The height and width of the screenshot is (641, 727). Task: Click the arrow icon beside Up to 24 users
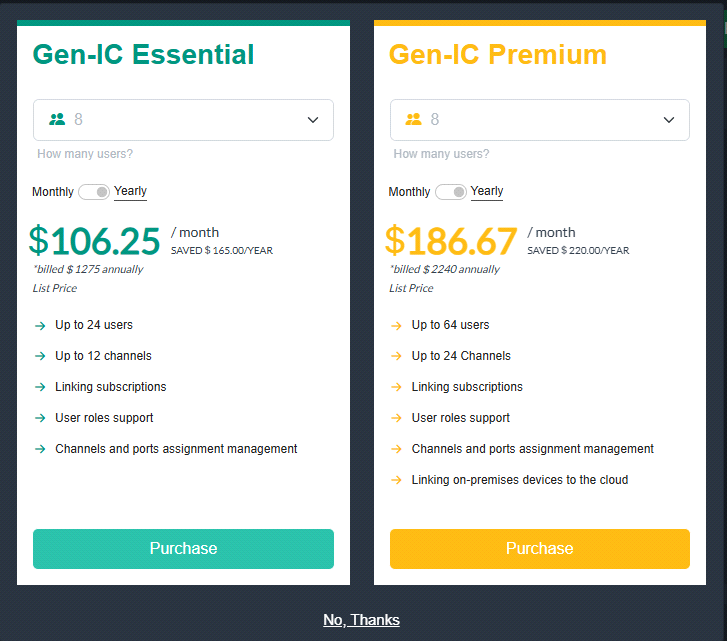pyautogui.click(x=40, y=326)
